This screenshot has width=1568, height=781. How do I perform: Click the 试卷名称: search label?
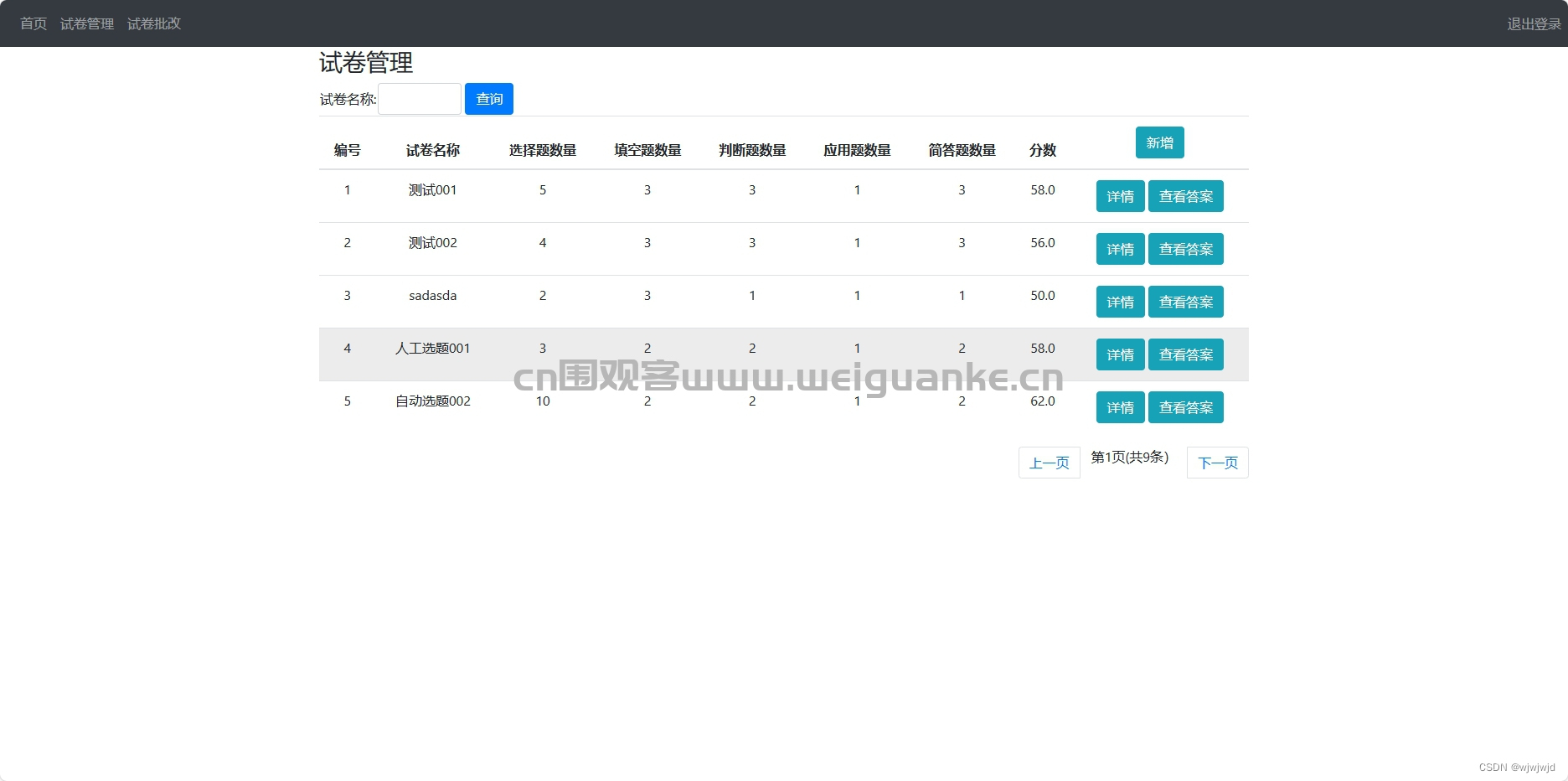tap(348, 100)
